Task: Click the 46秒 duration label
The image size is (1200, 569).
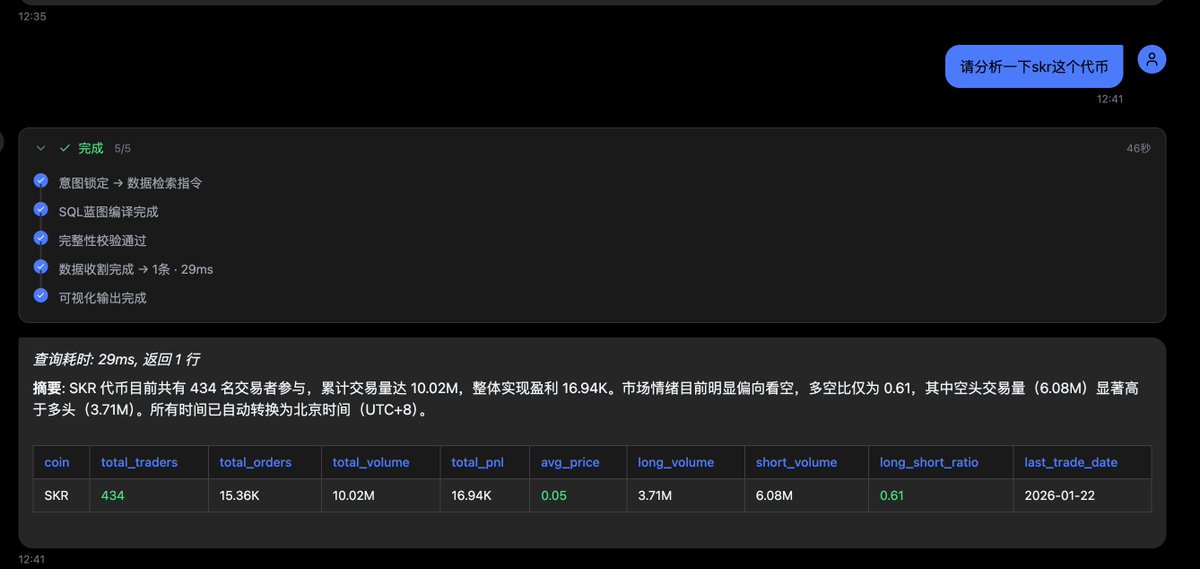Action: tap(1138, 148)
